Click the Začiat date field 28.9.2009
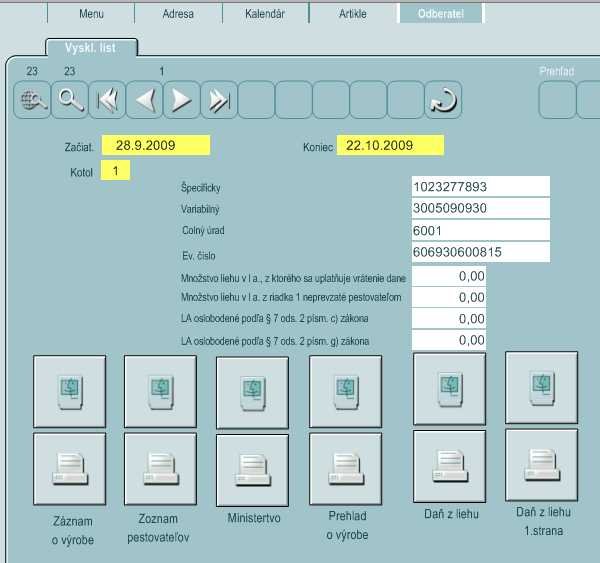 click(156, 145)
